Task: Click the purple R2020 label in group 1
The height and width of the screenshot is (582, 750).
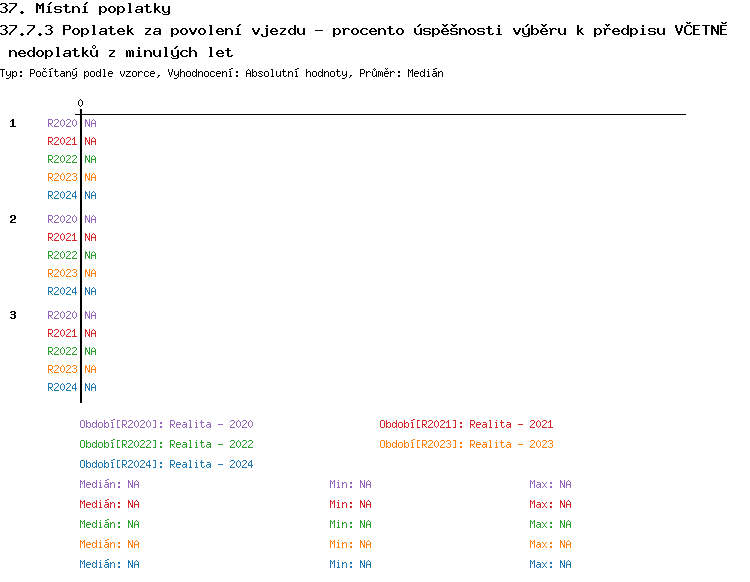Action: click(x=62, y=123)
